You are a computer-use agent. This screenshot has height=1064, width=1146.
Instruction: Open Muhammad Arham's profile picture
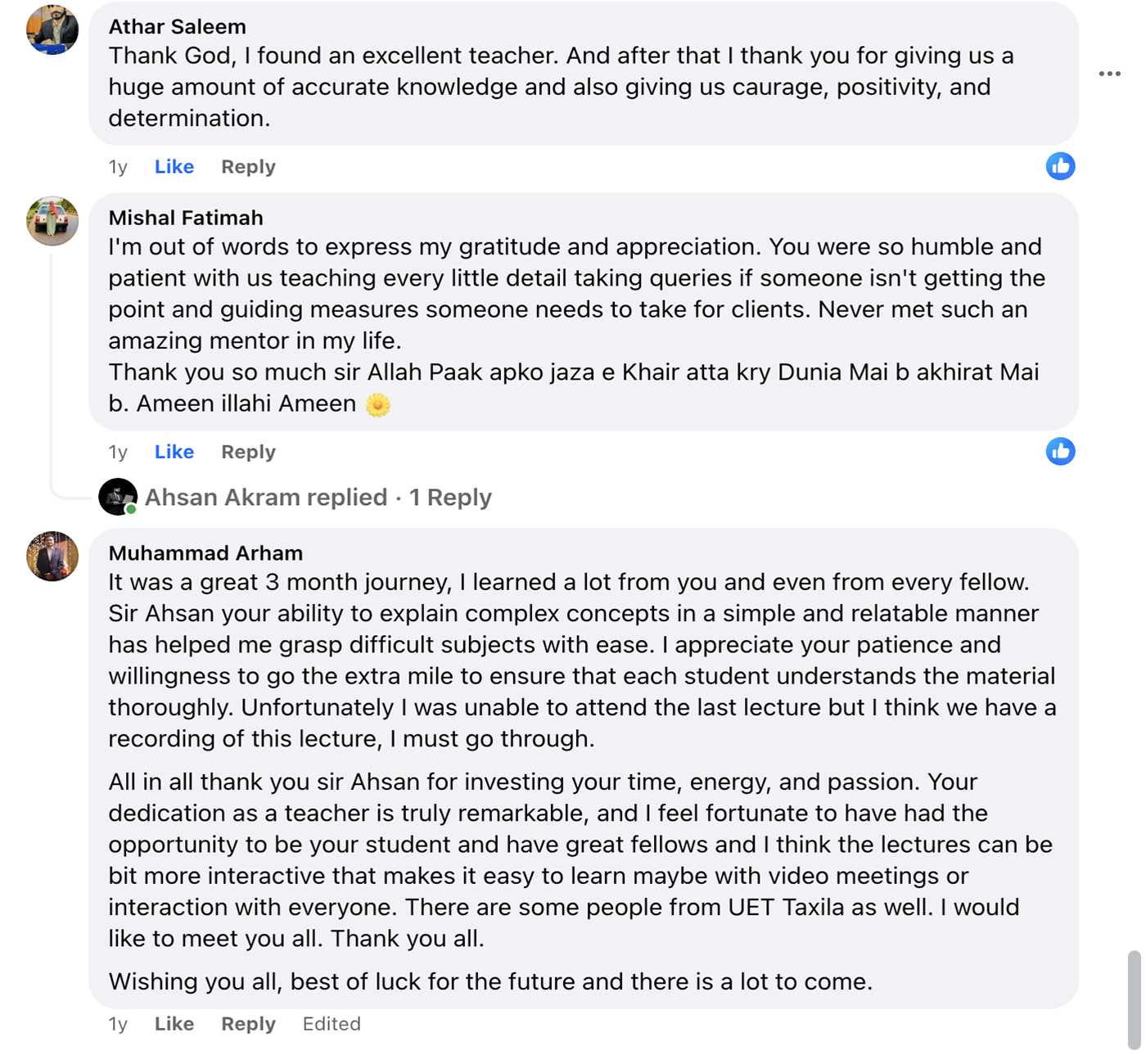point(52,557)
